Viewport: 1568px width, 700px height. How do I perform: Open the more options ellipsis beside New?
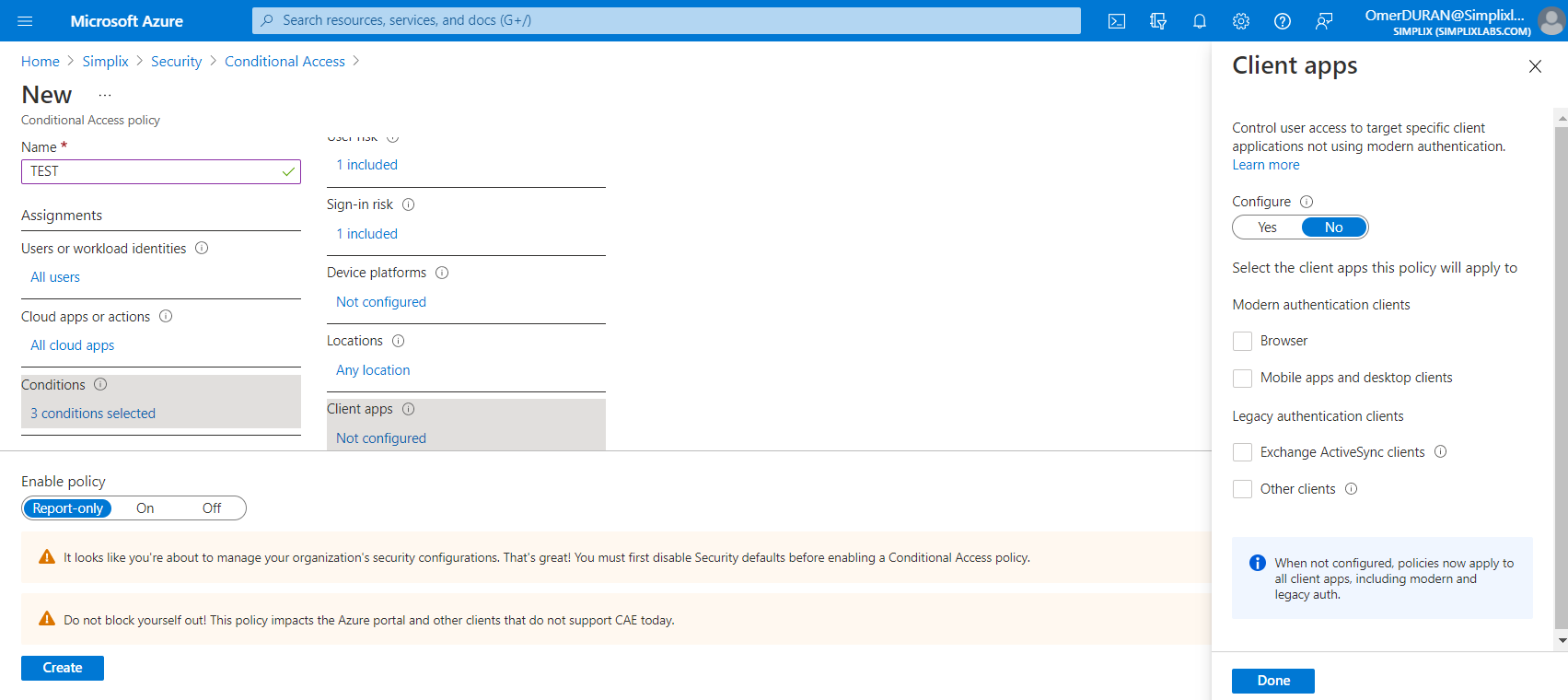tap(105, 95)
